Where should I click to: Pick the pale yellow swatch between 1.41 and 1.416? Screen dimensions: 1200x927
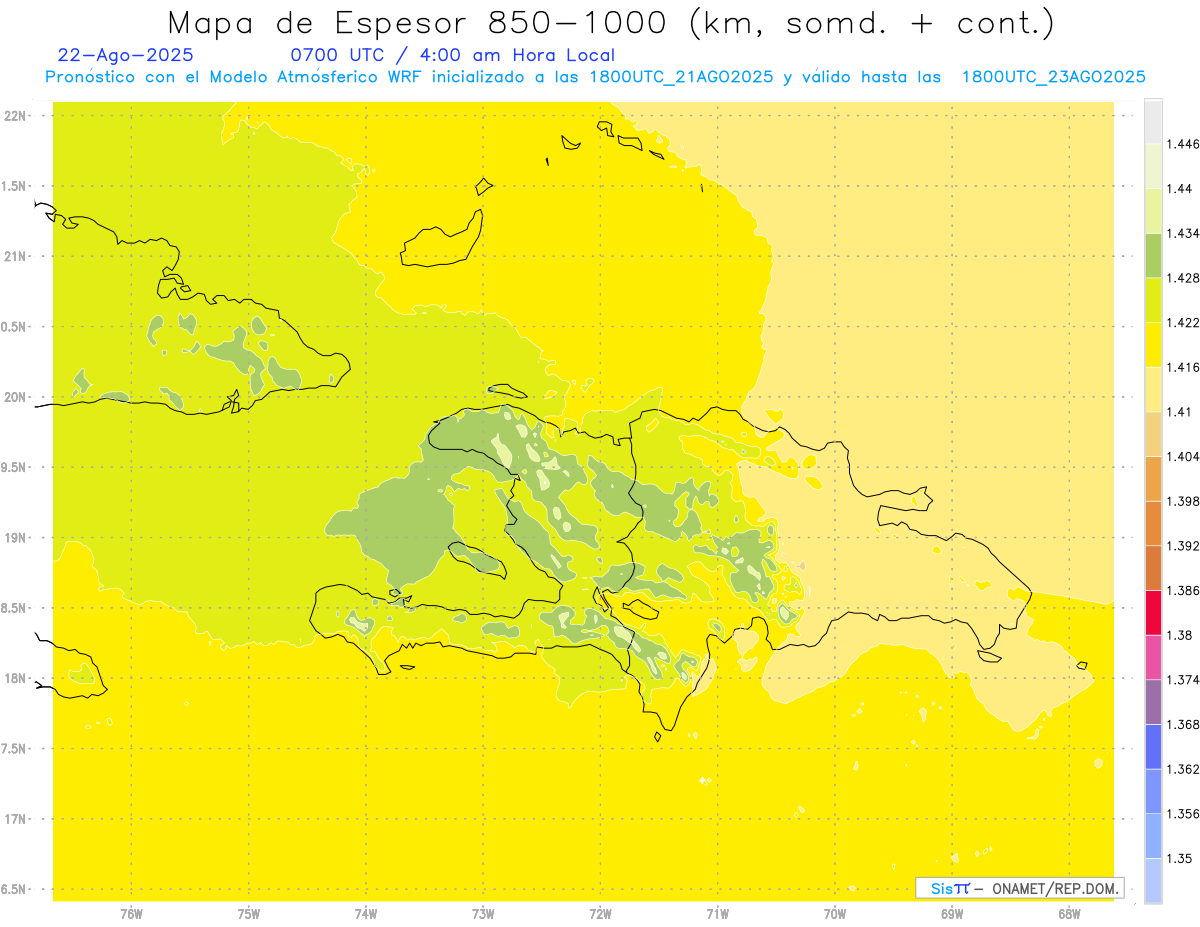[1153, 389]
